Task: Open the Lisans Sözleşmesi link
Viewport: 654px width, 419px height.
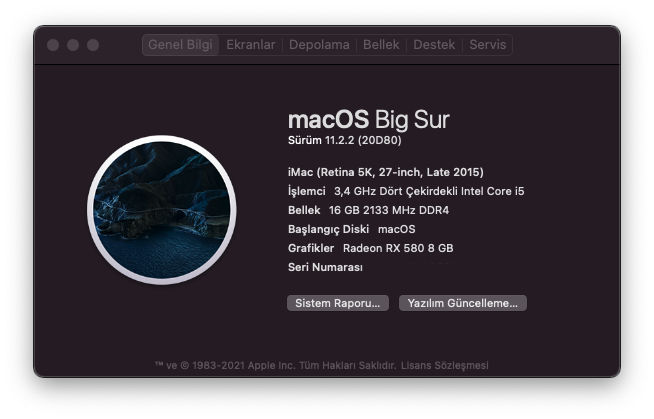Action: [x=444, y=365]
